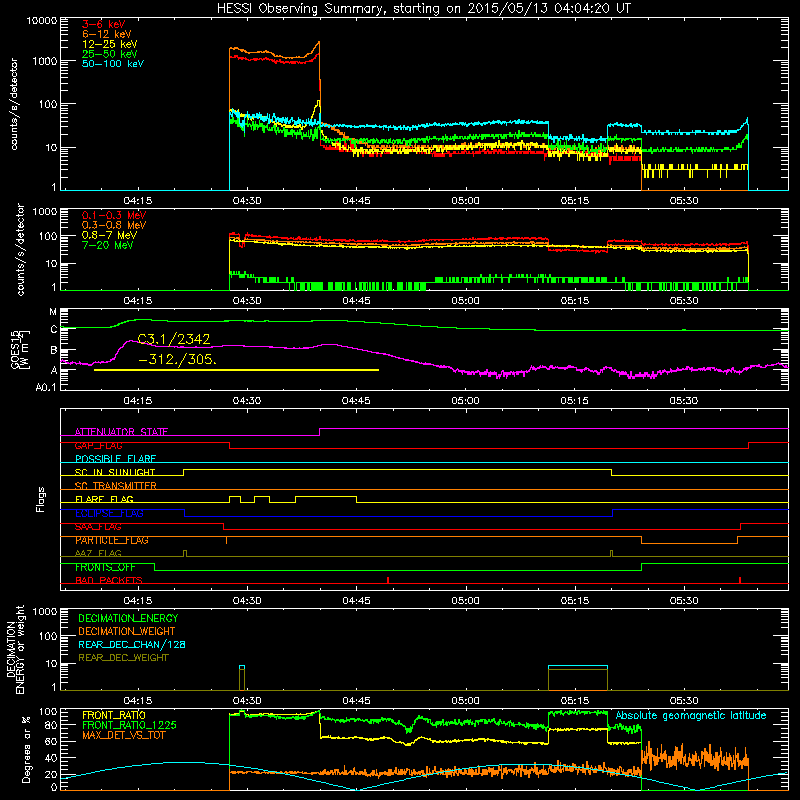Click the POSSIBLE_FLARE flag label

115,459
